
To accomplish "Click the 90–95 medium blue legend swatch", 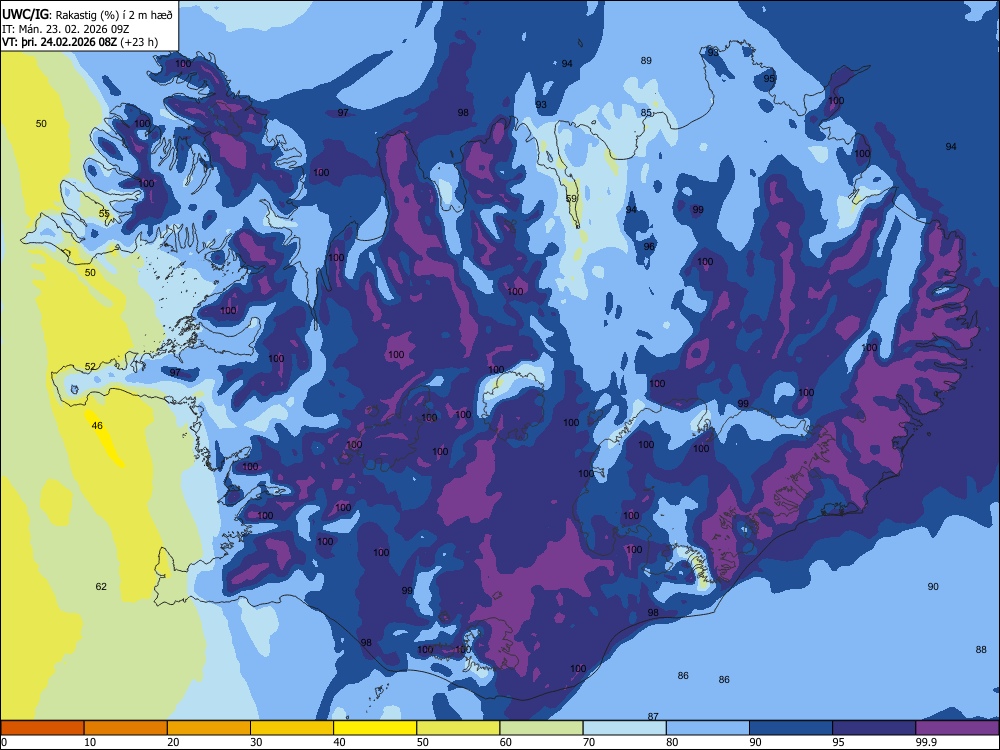I will point(791,728).
